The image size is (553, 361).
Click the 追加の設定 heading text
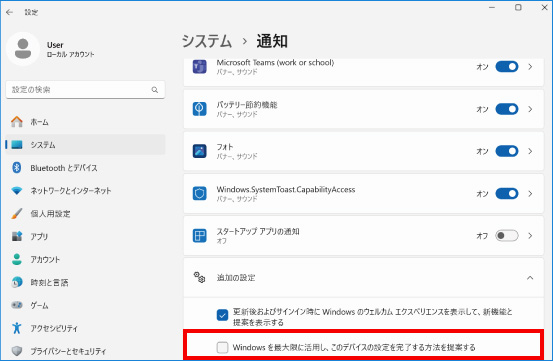click(236, 278)
